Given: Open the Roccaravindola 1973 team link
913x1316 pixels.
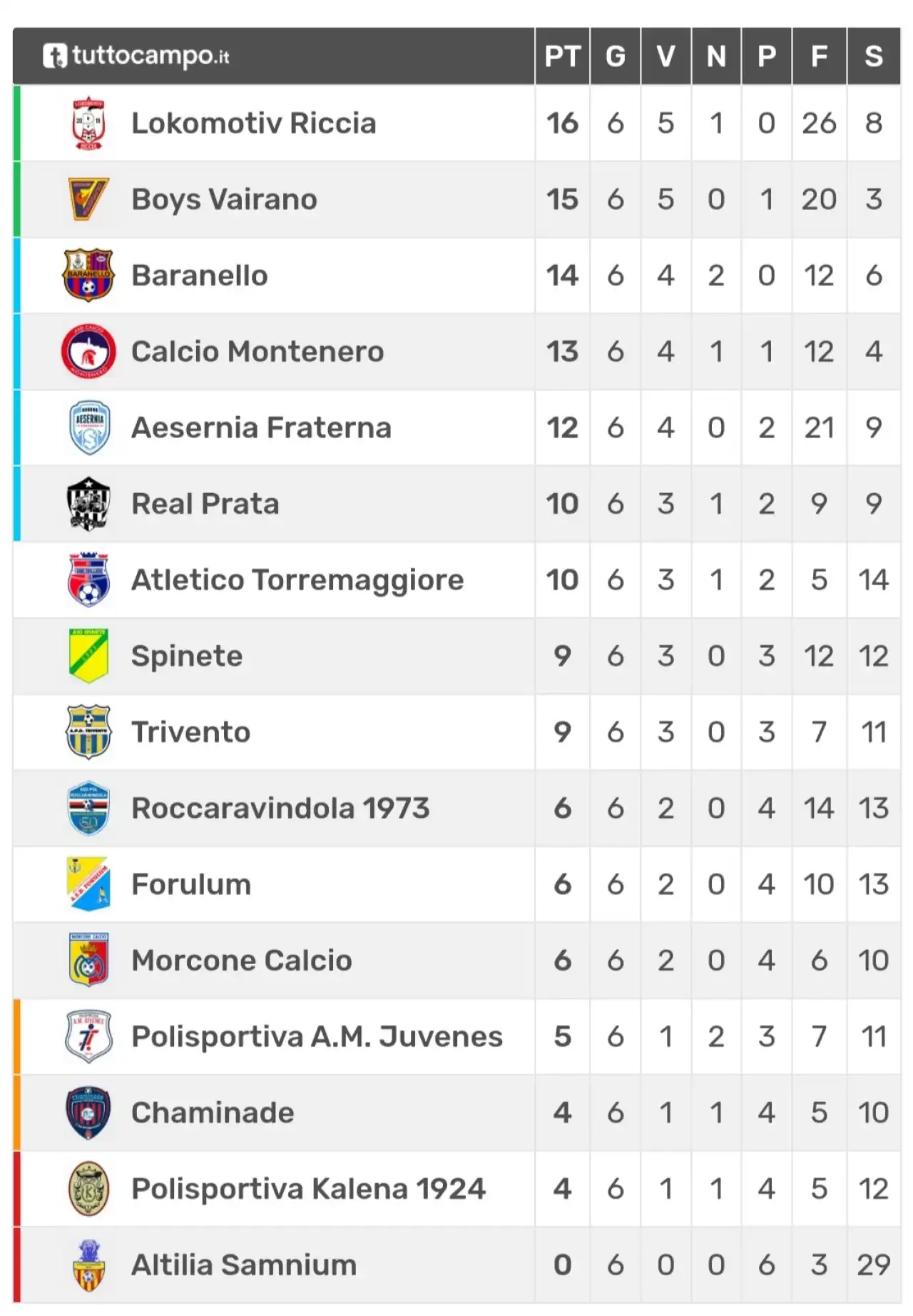Looking at the screenshot, I should pyautogui.click(x=280, y=808).
